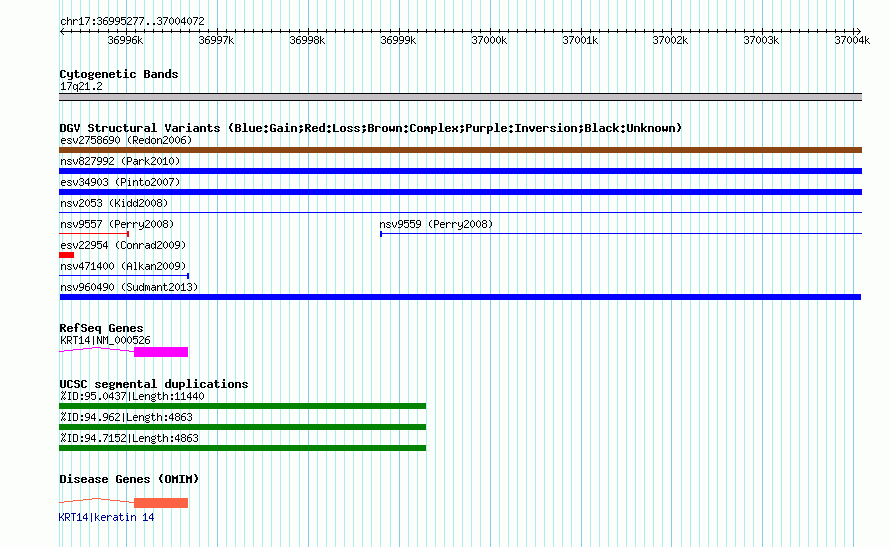Screen dimensions: 890x547
Task: Click the 36997k ruler tick label
Action: (x=216, y=40)
